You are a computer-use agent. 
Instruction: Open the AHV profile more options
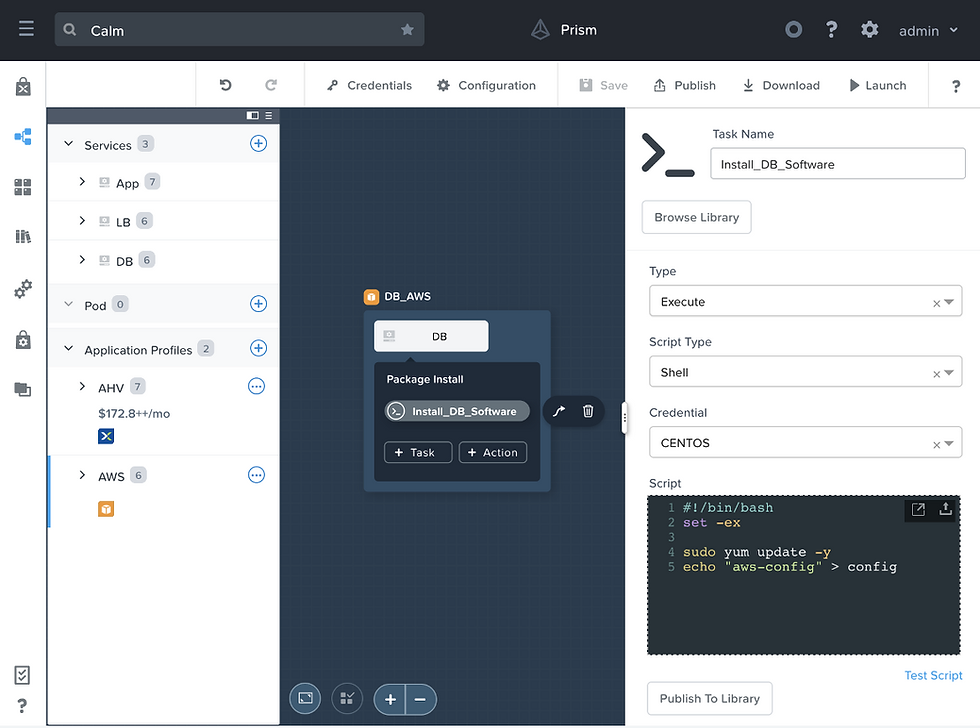pos(256,386)
